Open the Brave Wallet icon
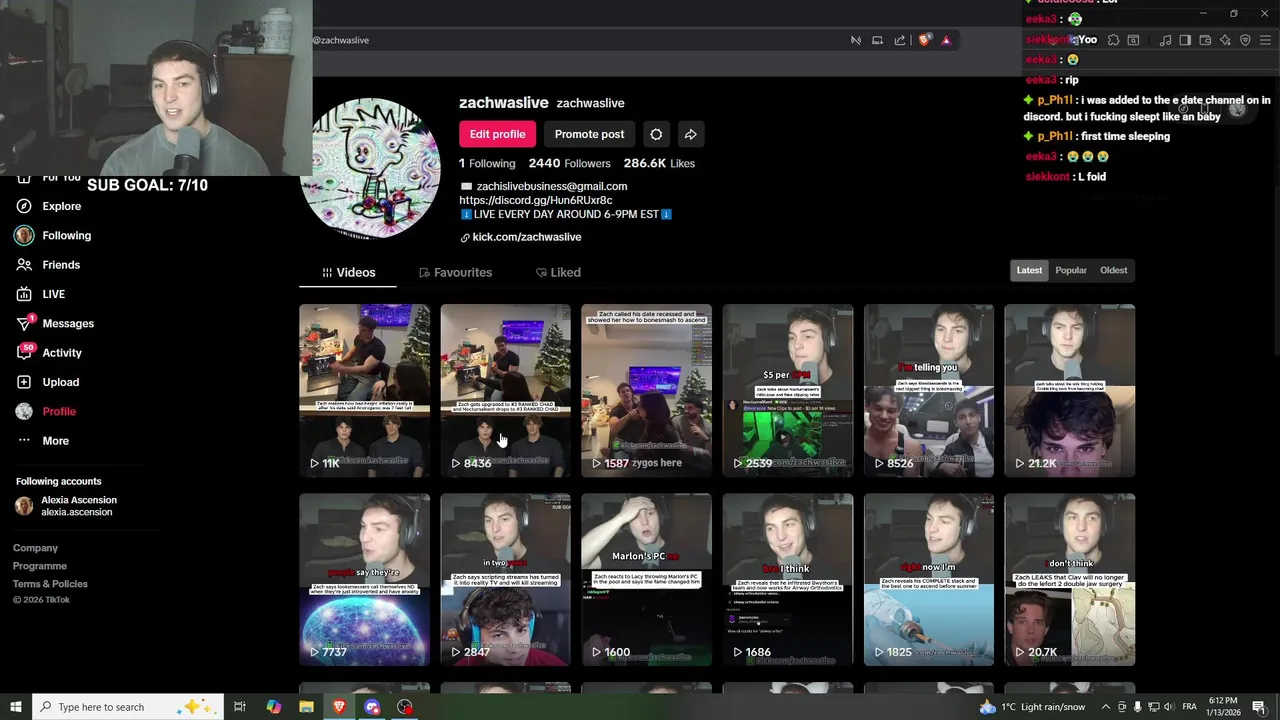The width and height of the screenshot is (1280, 720). (x=1205, y=40)
